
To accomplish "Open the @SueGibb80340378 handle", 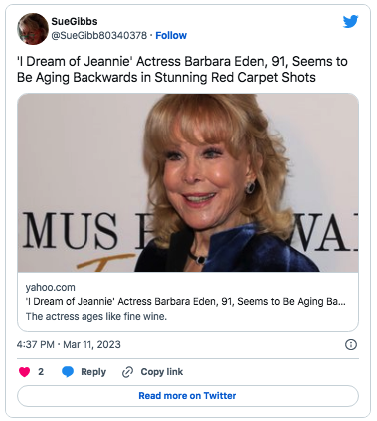I will 99,35.
